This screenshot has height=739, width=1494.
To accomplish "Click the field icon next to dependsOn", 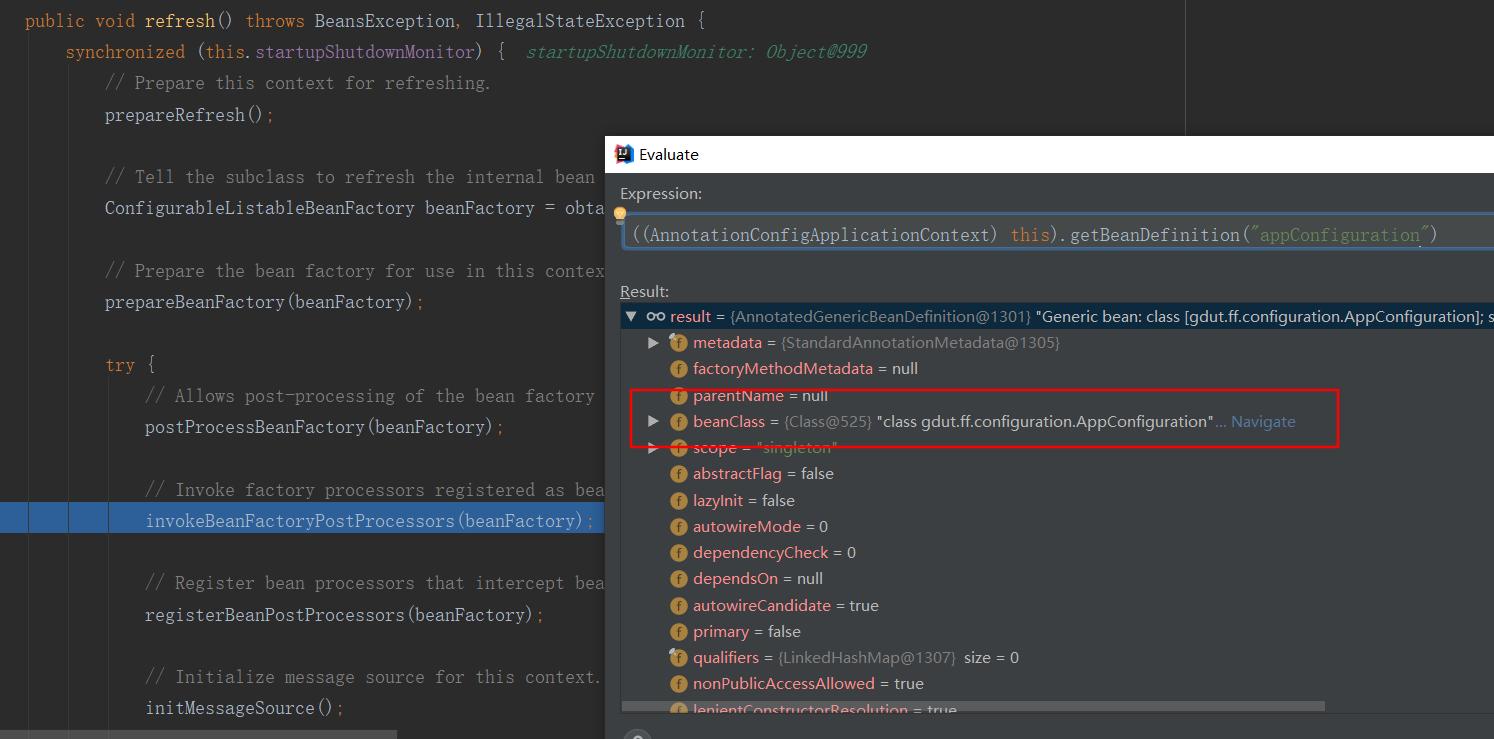I will coord(679,579).
